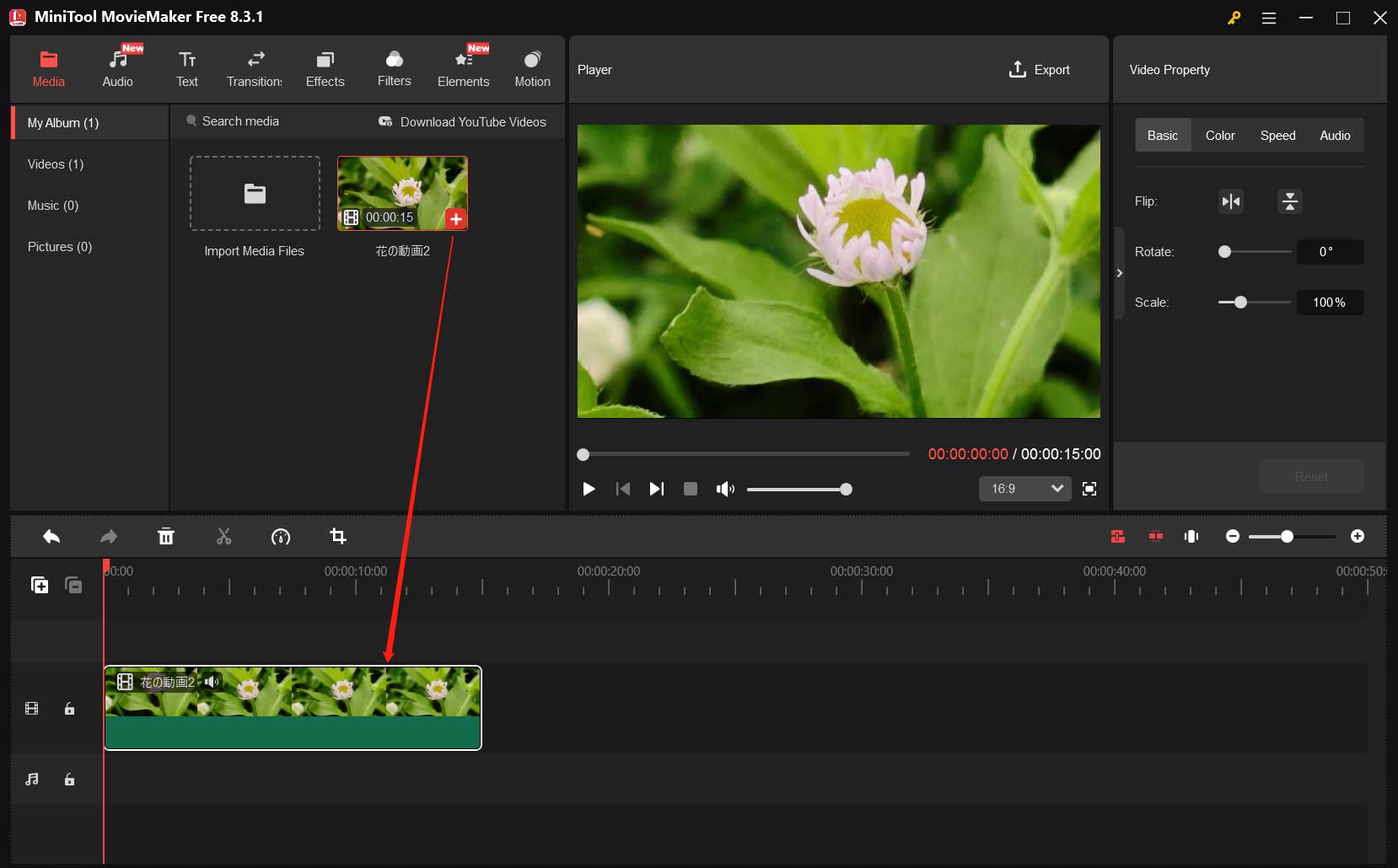
Task: Click Download YouTube Videos link
Action: click(462, 122)
